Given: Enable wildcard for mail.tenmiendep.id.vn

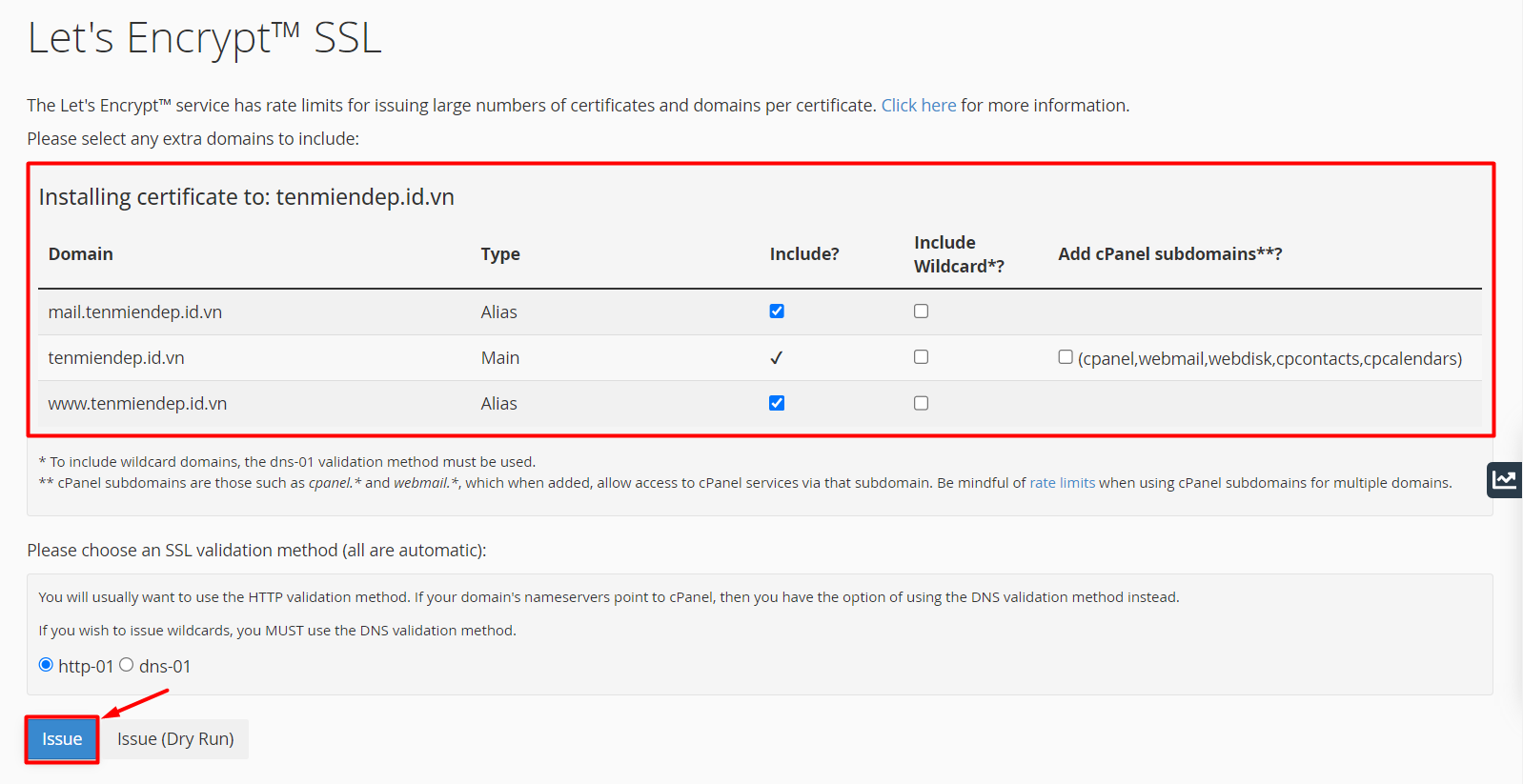Looking at the screenshot, I should pos(921,312).
